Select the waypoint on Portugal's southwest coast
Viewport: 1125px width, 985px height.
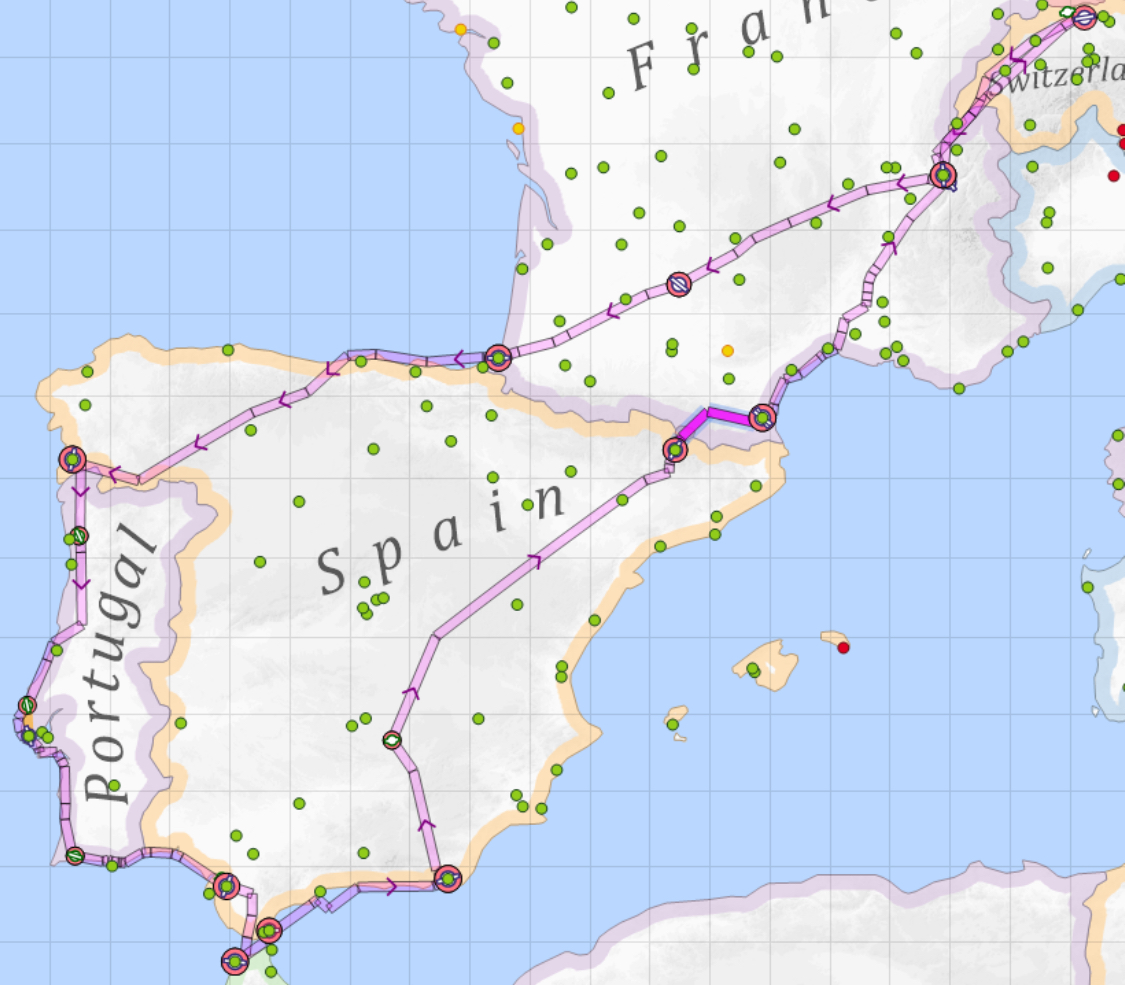pos(75,856)
